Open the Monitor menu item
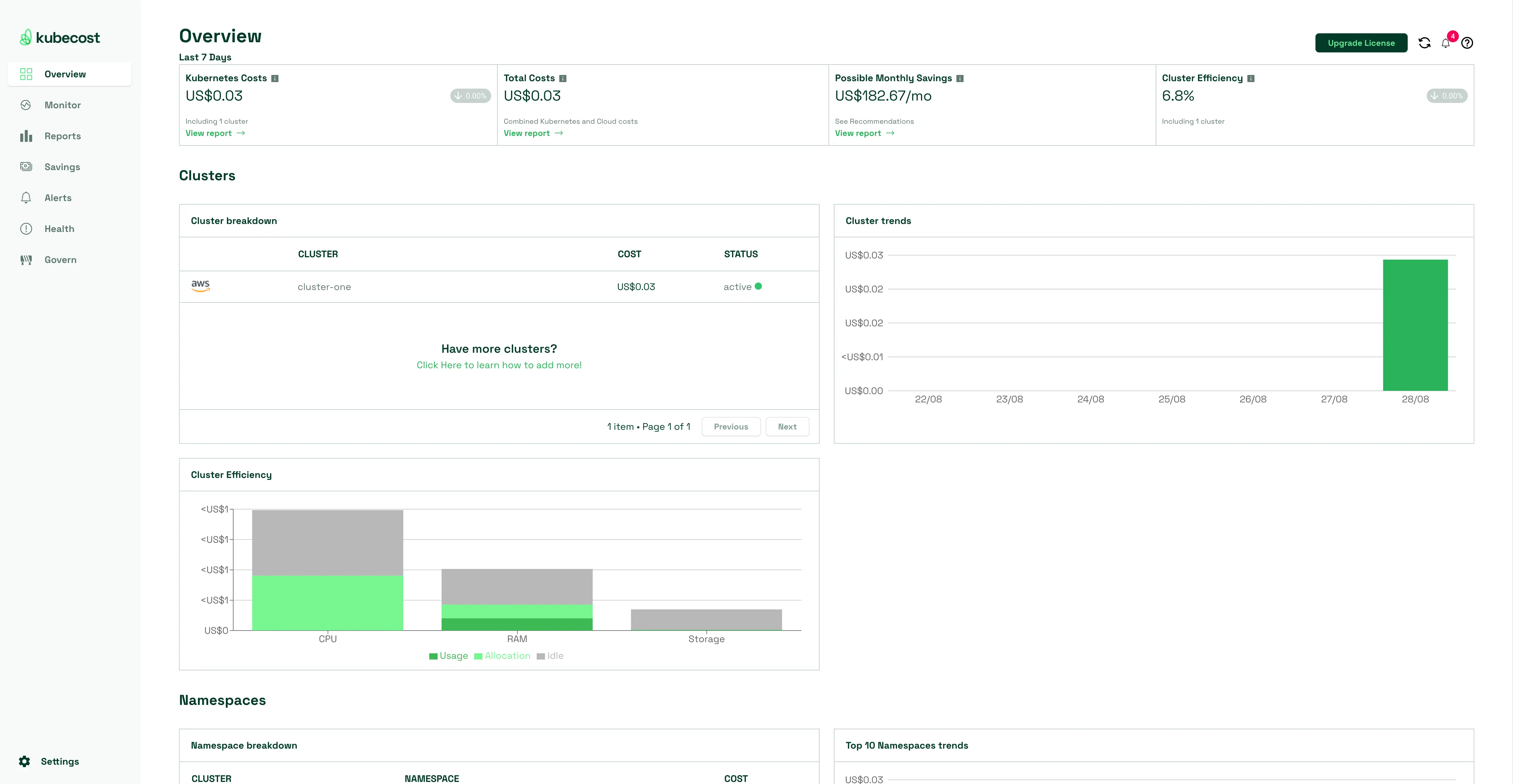 point(62,105)
